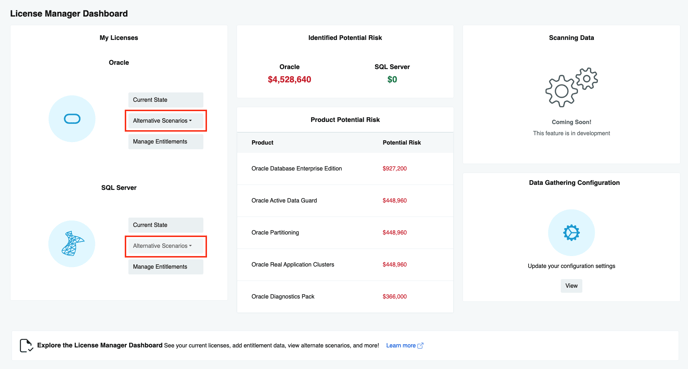688x369 pixels.
Task: Follow the Learn more link
Action: [x=401, y=346]
